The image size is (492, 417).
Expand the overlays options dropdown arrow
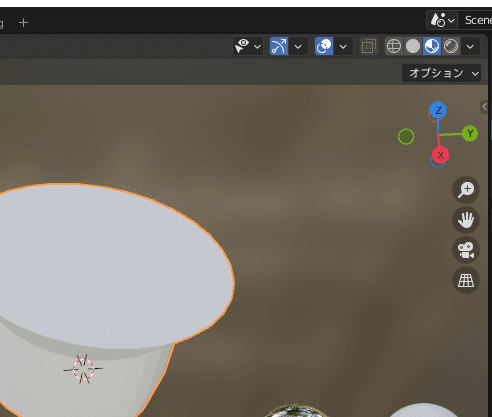343,46
